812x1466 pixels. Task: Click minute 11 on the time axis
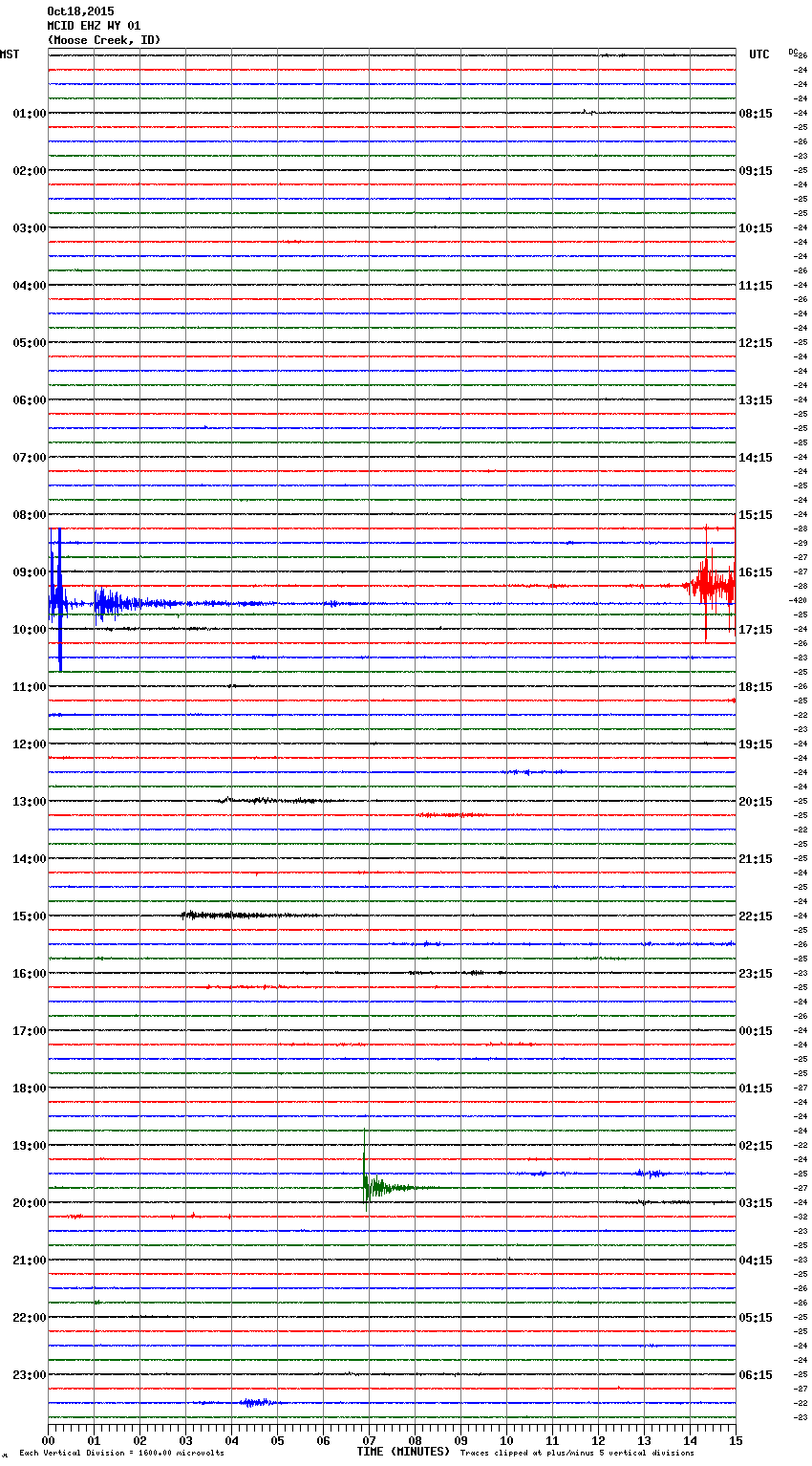pos(552,1440)
